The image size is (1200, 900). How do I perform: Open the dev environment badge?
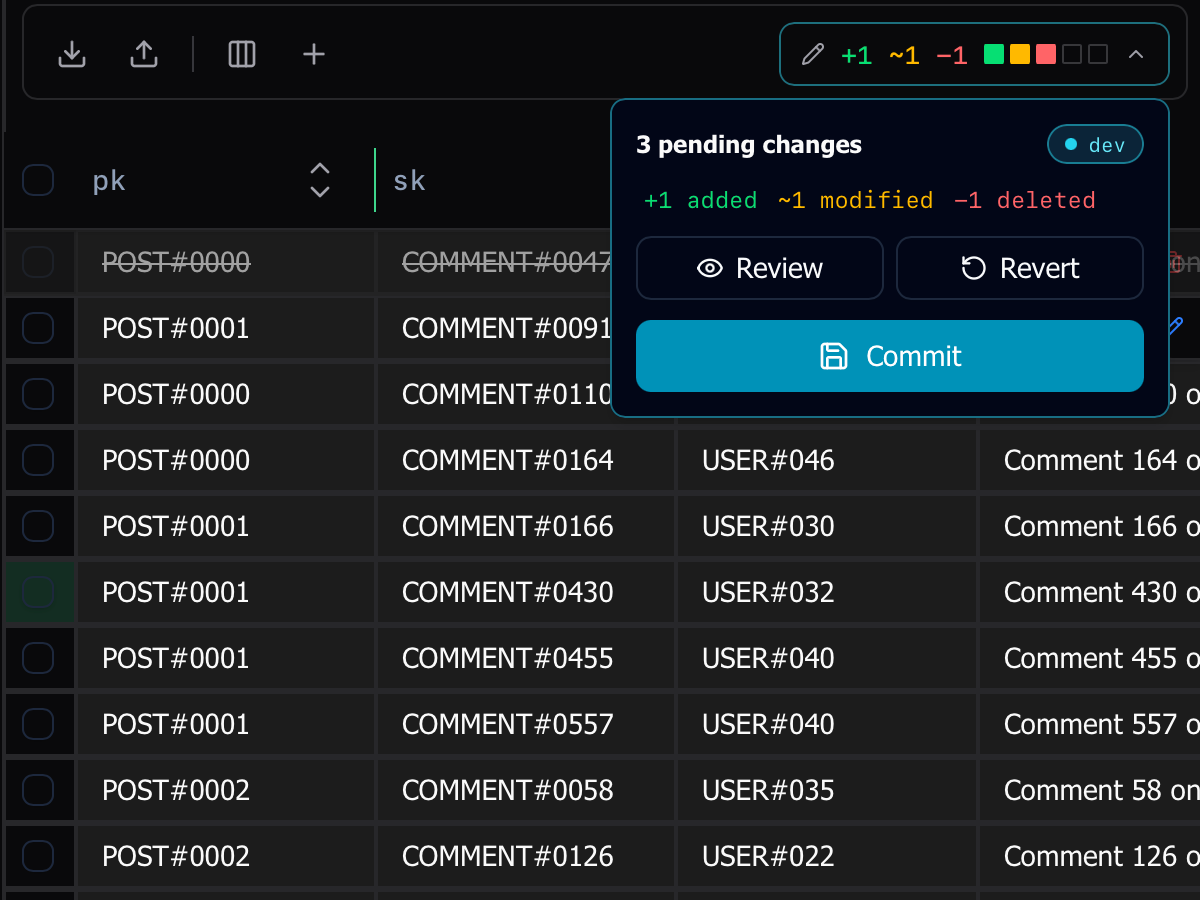point(1095,145)
